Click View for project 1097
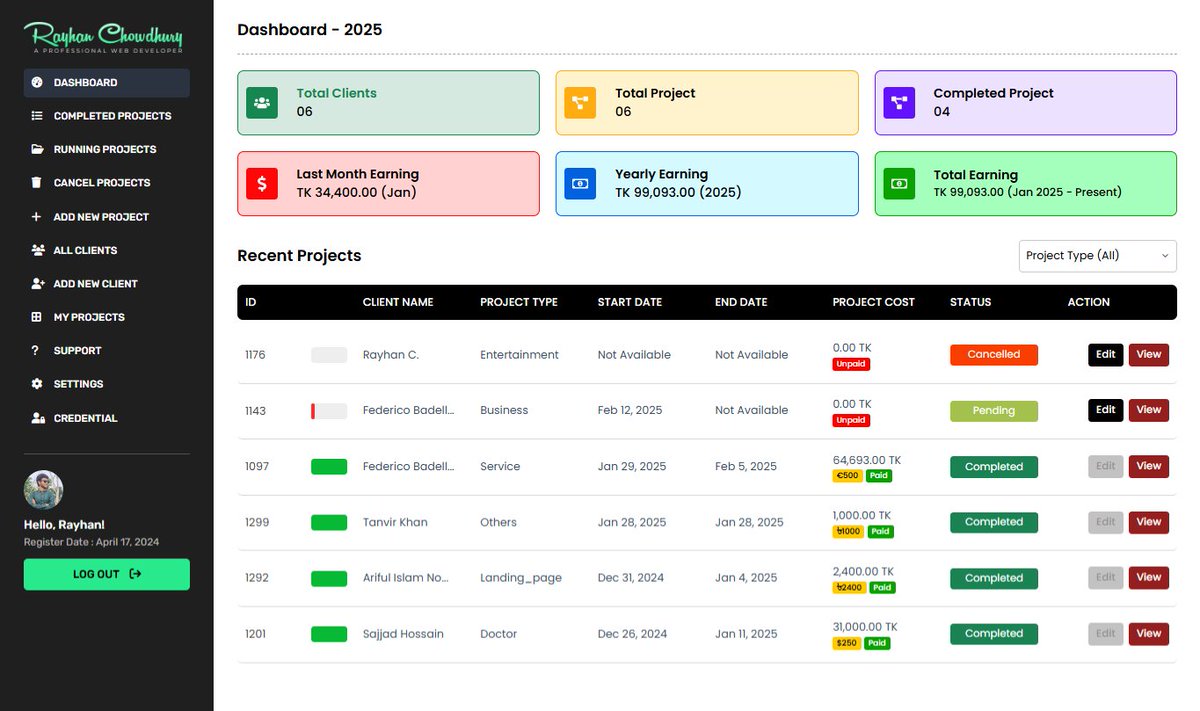Screen dimensions: 1200x711 pos(1149,466)
